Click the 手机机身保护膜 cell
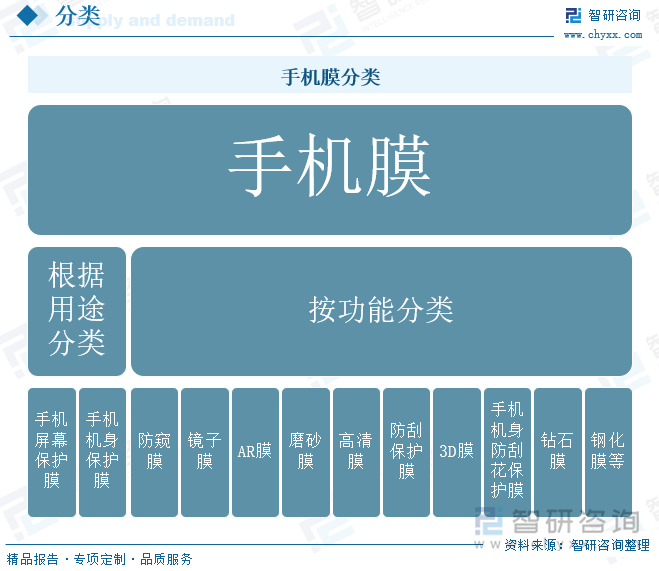Viewport: 659px width, 571px height. (x=102, y=452)
